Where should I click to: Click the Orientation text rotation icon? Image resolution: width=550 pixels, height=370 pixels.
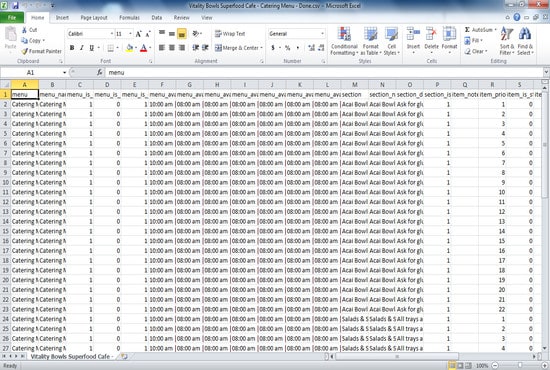point(196,34)
